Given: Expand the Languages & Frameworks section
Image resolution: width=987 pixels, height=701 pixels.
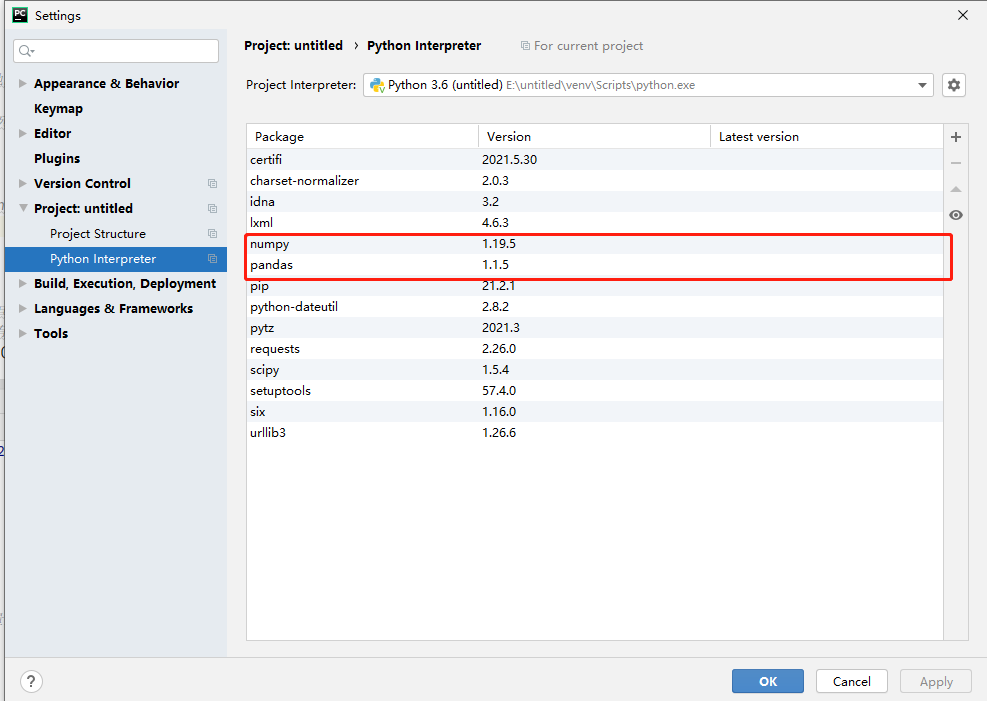Looking at the screenshot, I should point(23,309).
